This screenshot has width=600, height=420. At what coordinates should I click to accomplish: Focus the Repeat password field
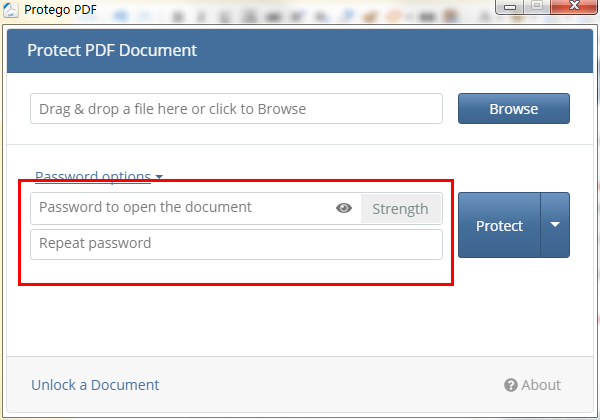click(x=236, y=244)
